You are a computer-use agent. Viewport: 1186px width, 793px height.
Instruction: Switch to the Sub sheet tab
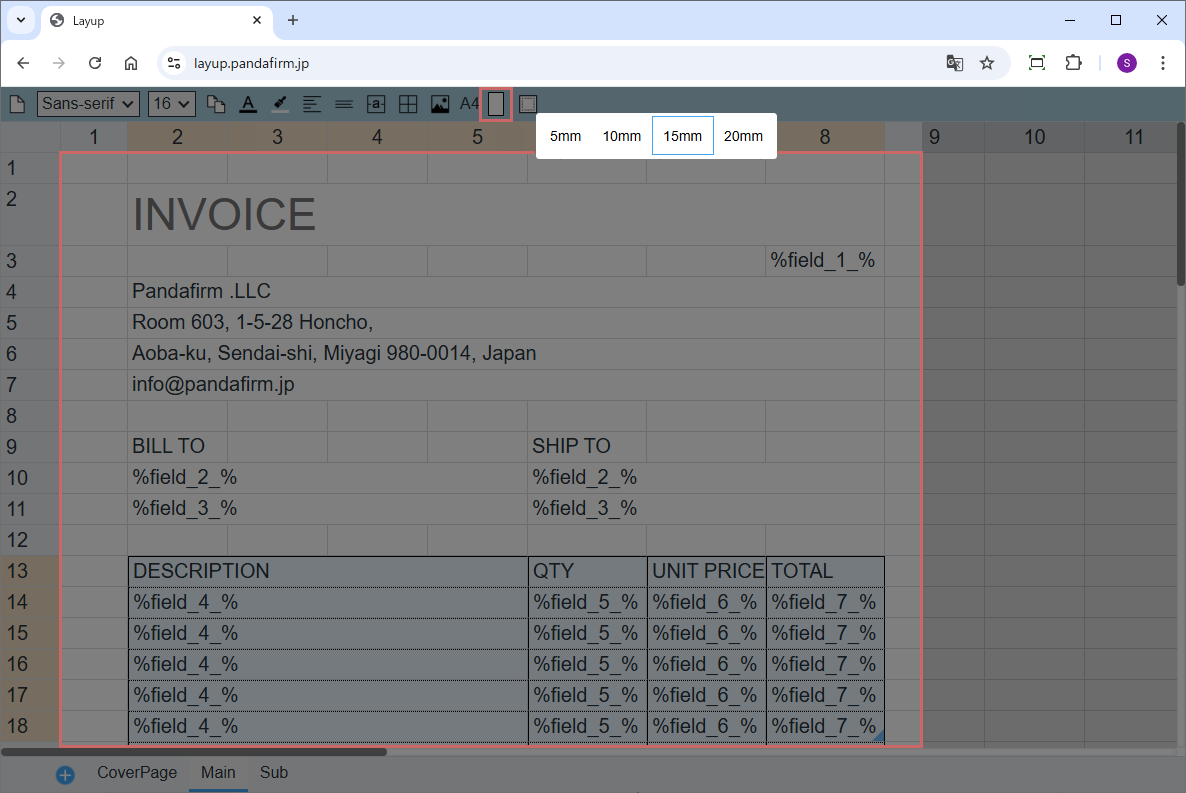[x=274, y=773]
